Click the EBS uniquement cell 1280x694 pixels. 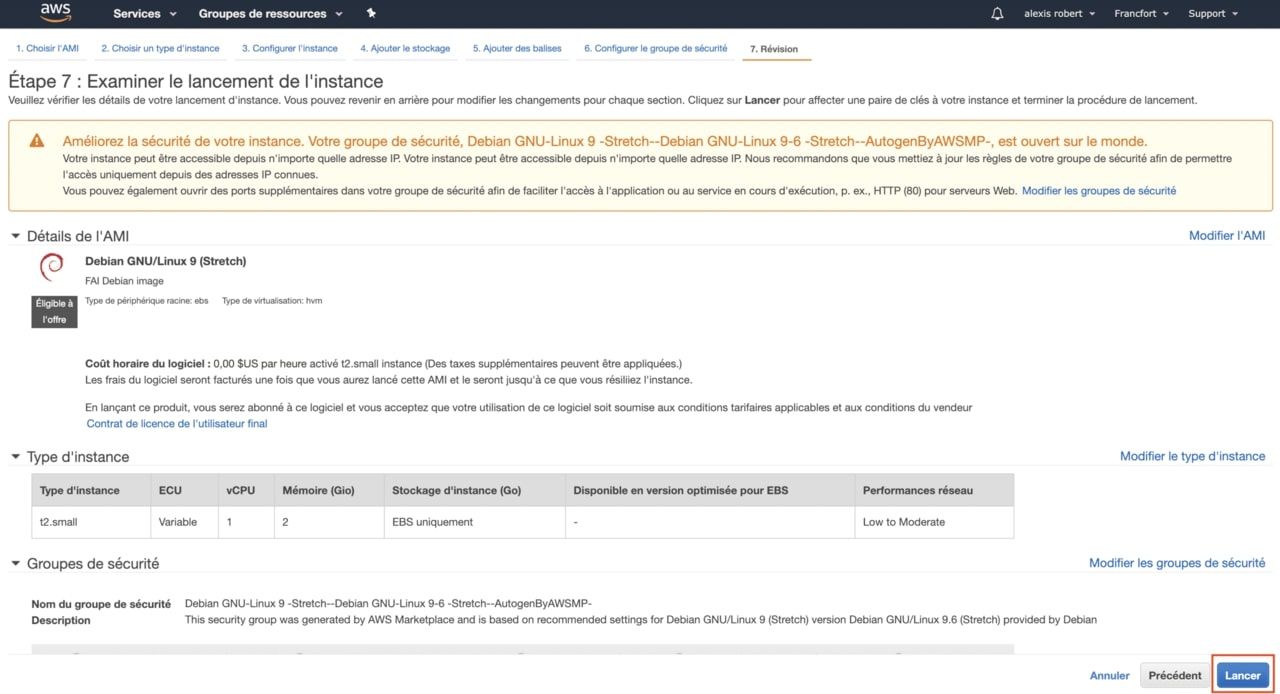point(474,522)
